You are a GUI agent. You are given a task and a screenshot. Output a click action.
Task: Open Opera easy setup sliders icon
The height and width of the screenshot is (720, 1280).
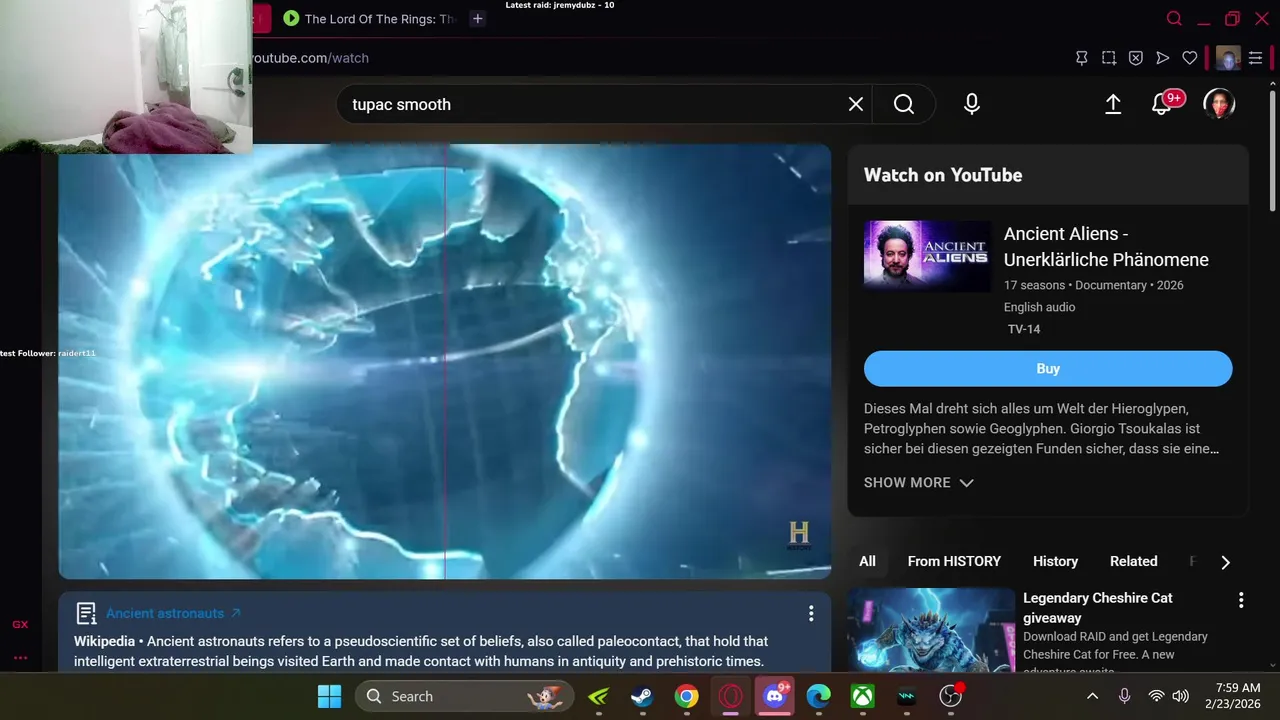[x=1256, y=58]
